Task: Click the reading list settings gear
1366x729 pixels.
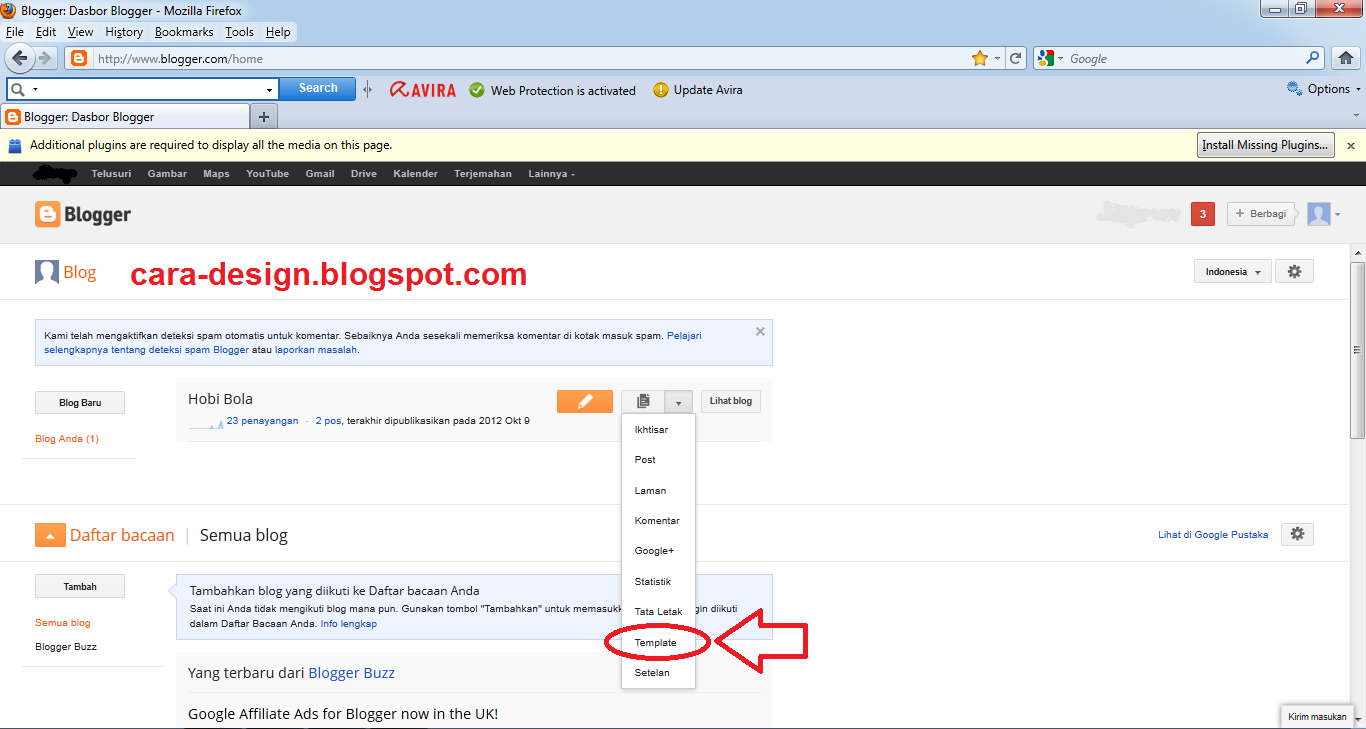Action: pos(1297,534)
